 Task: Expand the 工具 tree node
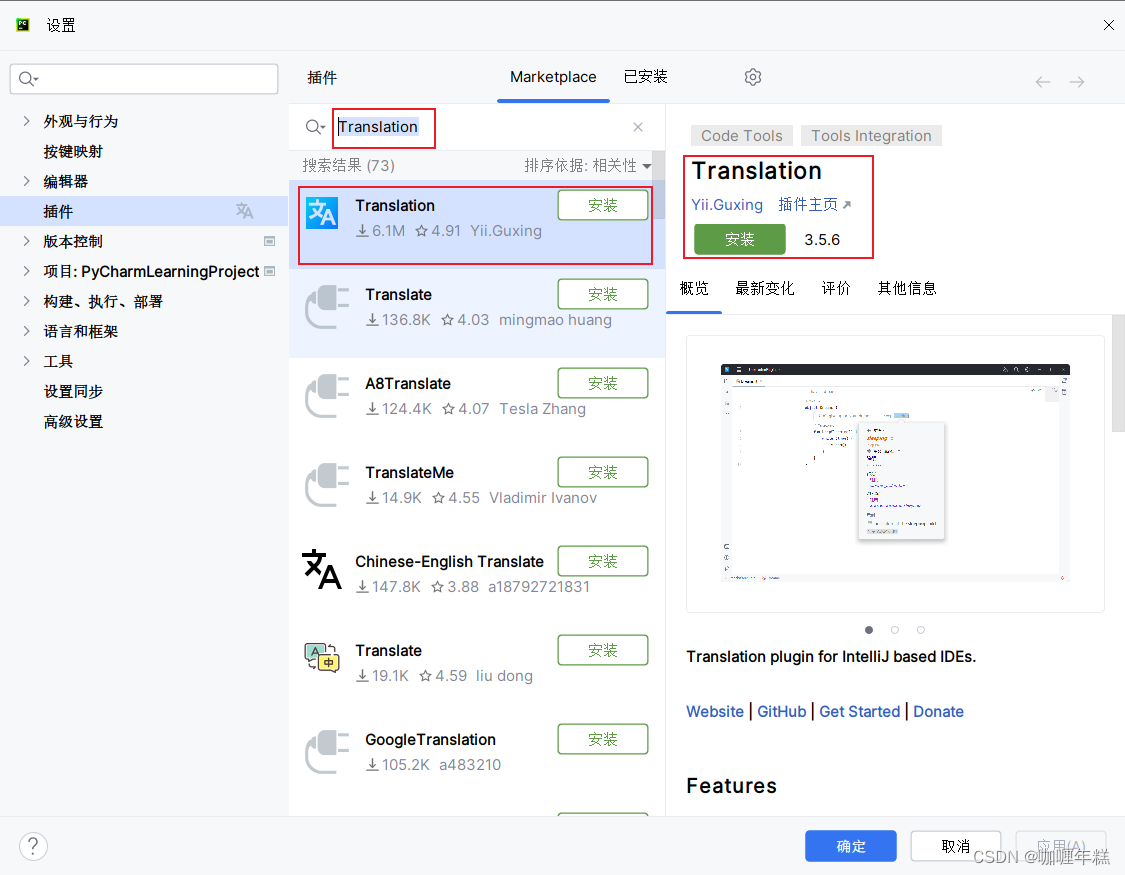coord(27,361)
